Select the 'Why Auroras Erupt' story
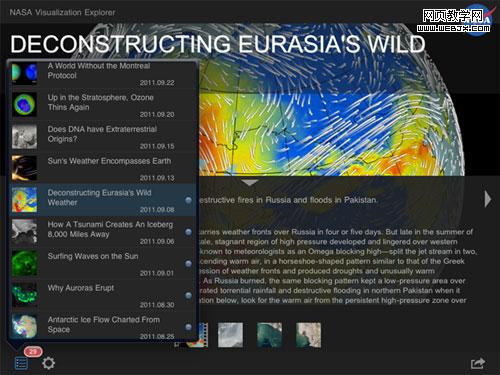 tap(103, 295)
